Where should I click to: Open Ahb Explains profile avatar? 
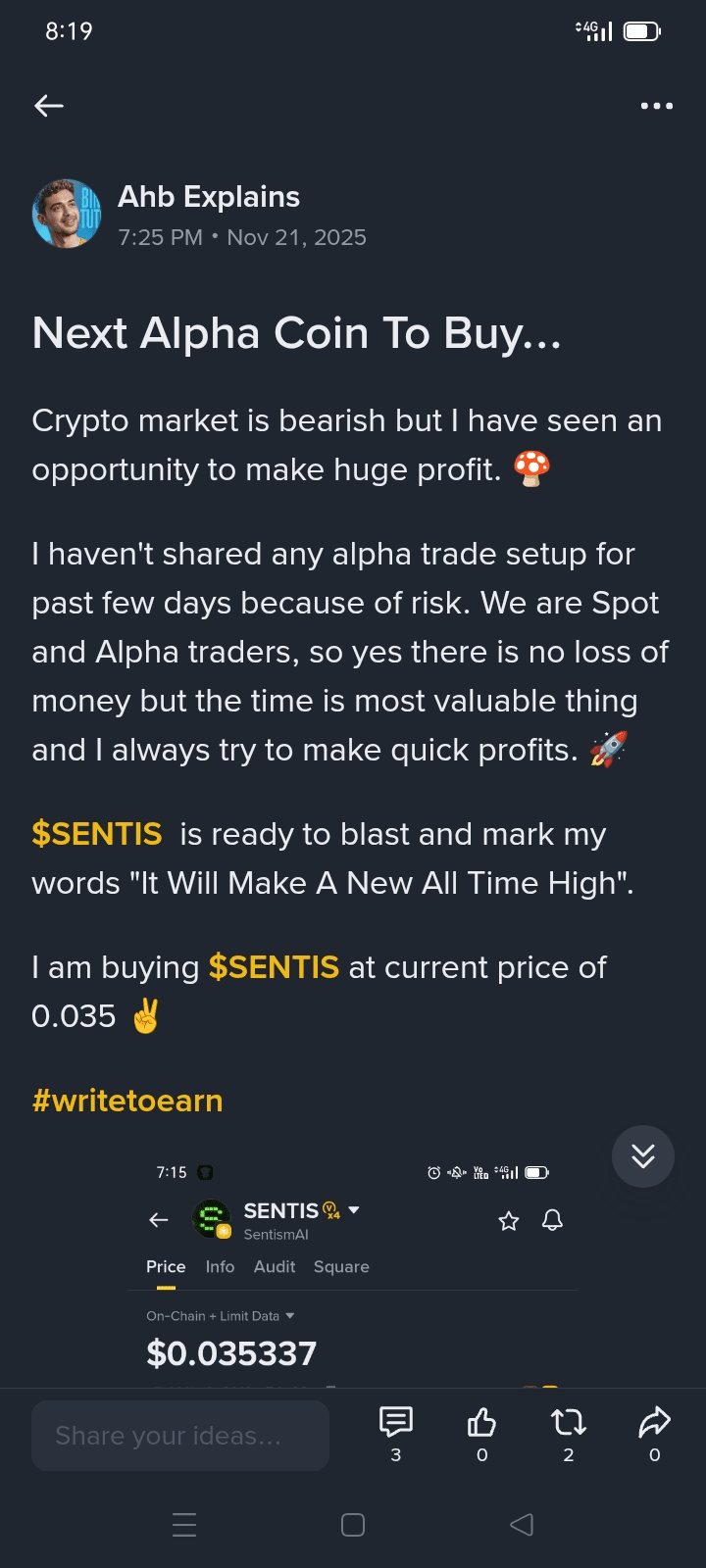point(67,214)
